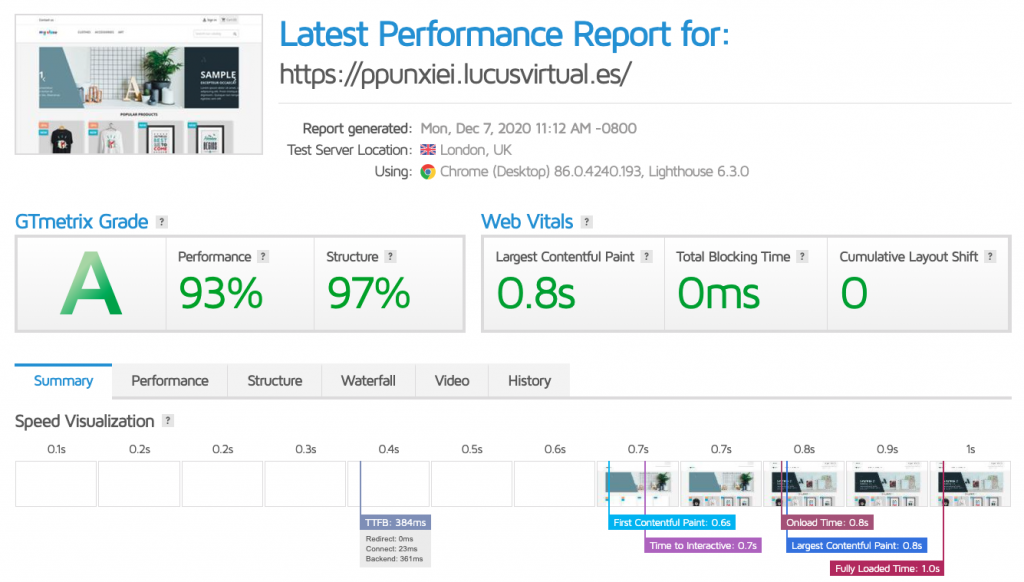1024x582 pixels.
Task: Click the tested site URL heading
Action: 456,75
